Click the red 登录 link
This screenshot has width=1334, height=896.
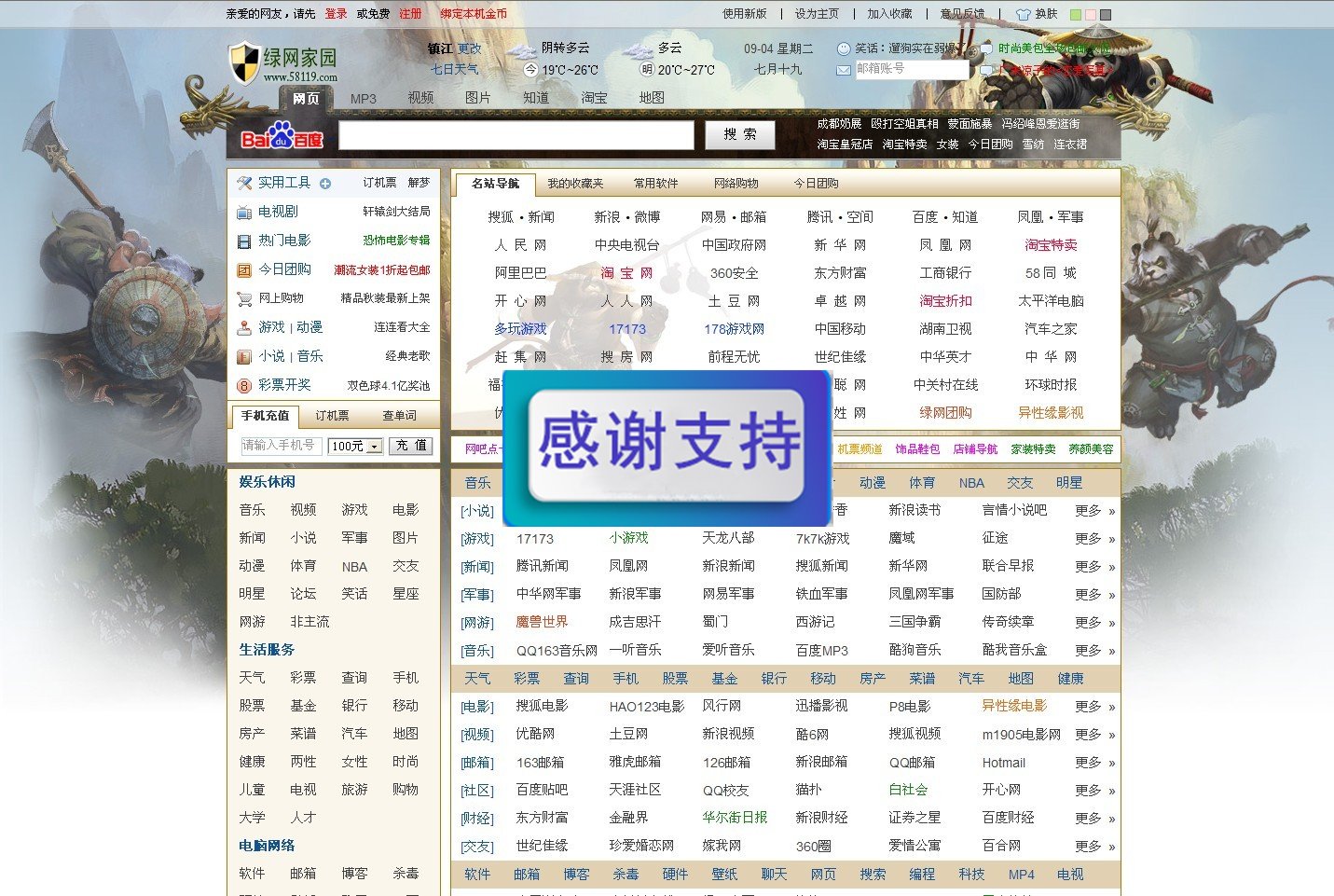pyautogui.click(x=336, y=14)
